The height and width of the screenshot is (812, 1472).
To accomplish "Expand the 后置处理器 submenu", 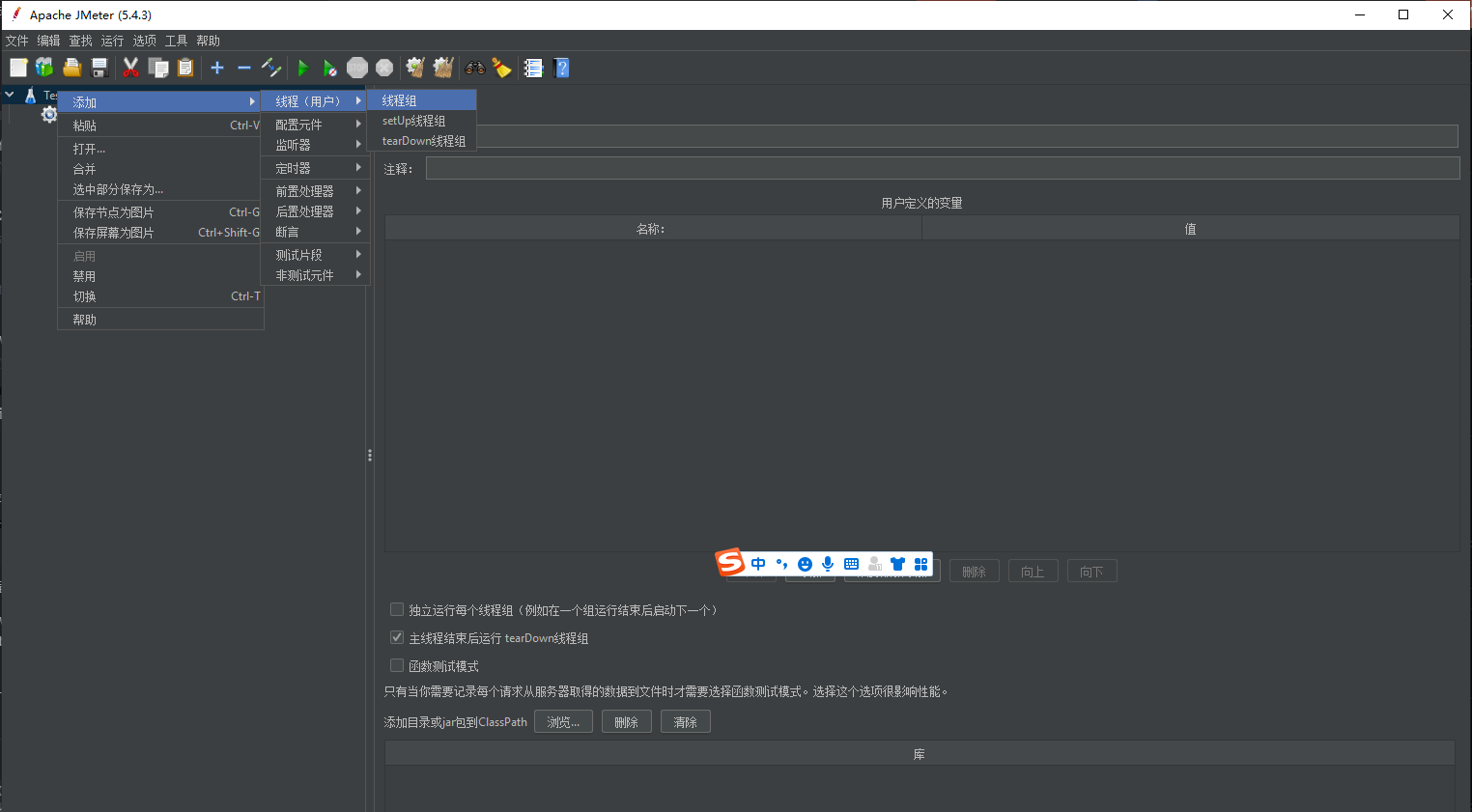I will click(x=315, y=211).
